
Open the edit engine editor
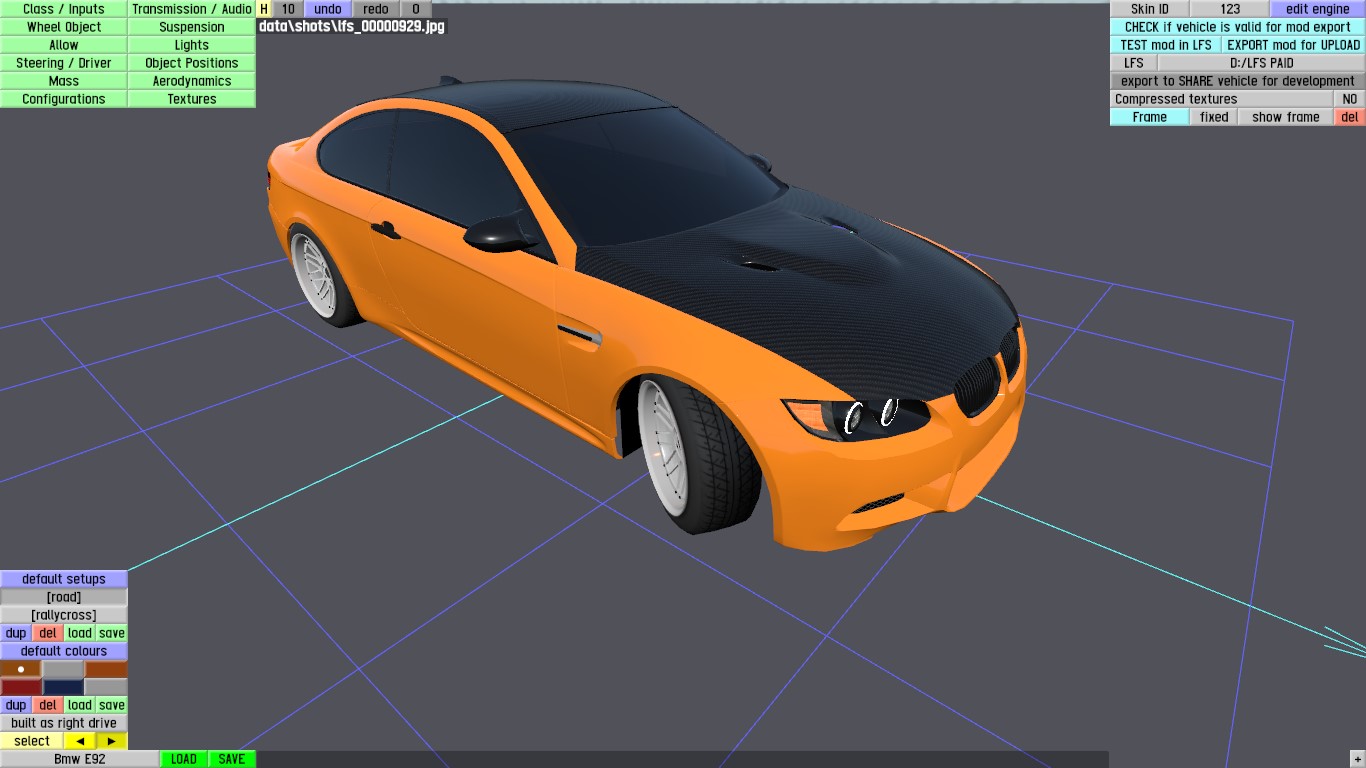[1318, 9]
